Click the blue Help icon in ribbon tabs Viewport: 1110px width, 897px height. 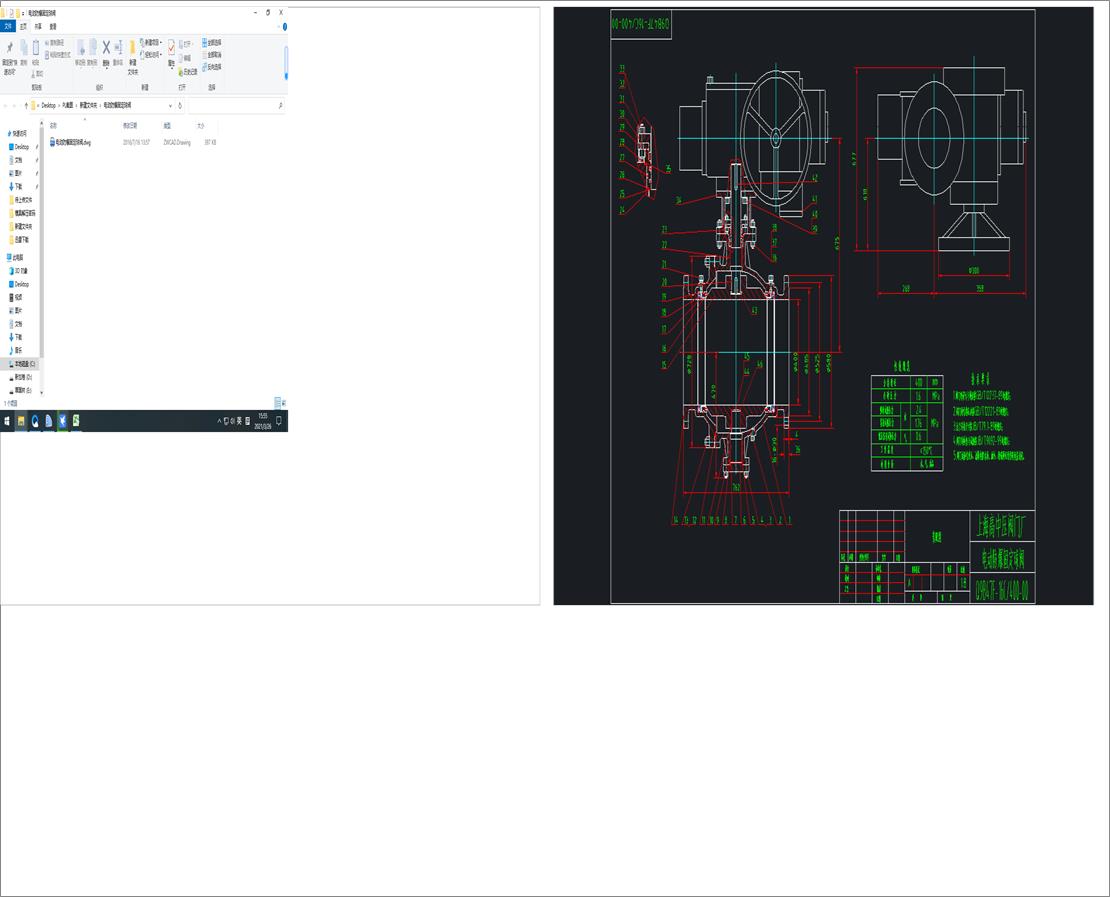pyautogui.click(x=285, y=27)
